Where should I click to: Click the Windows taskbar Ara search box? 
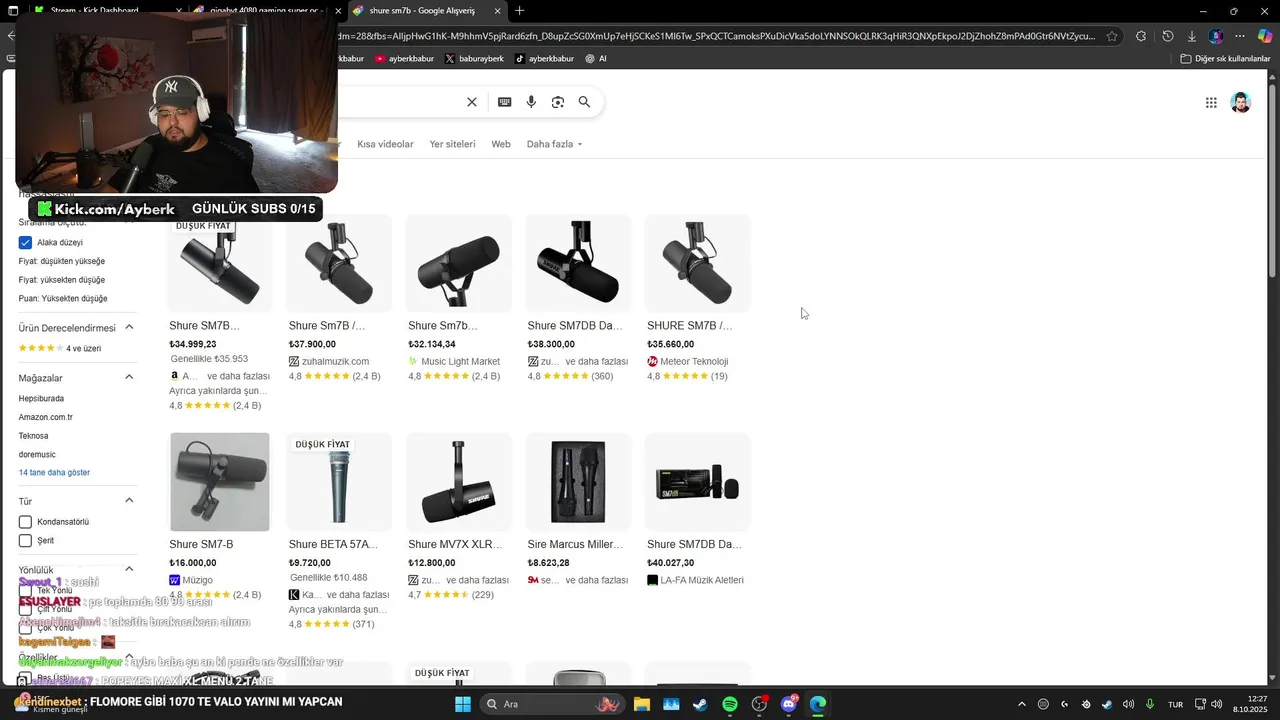pos(553,704)
